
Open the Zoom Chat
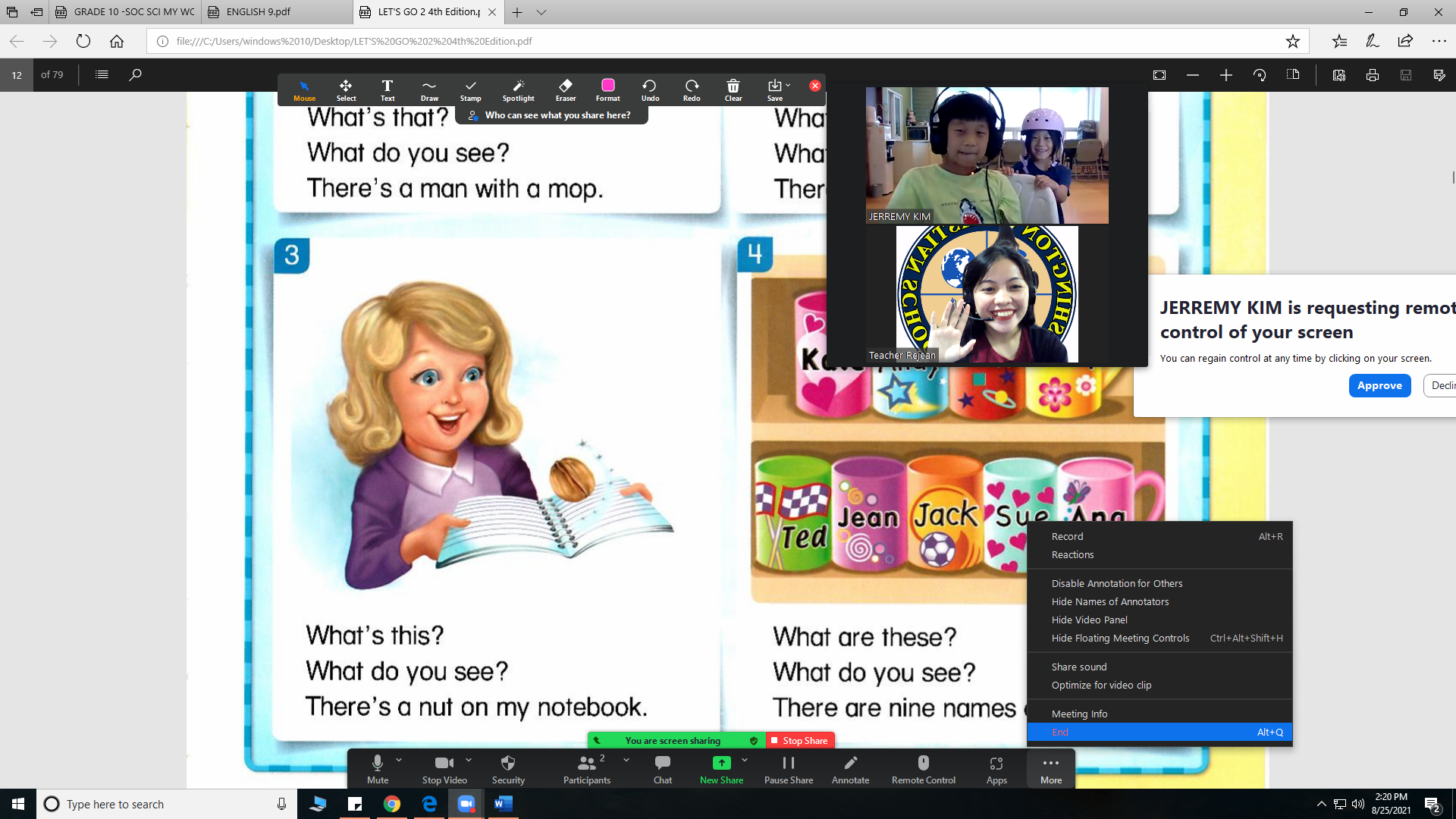click(x=663, y=769)
